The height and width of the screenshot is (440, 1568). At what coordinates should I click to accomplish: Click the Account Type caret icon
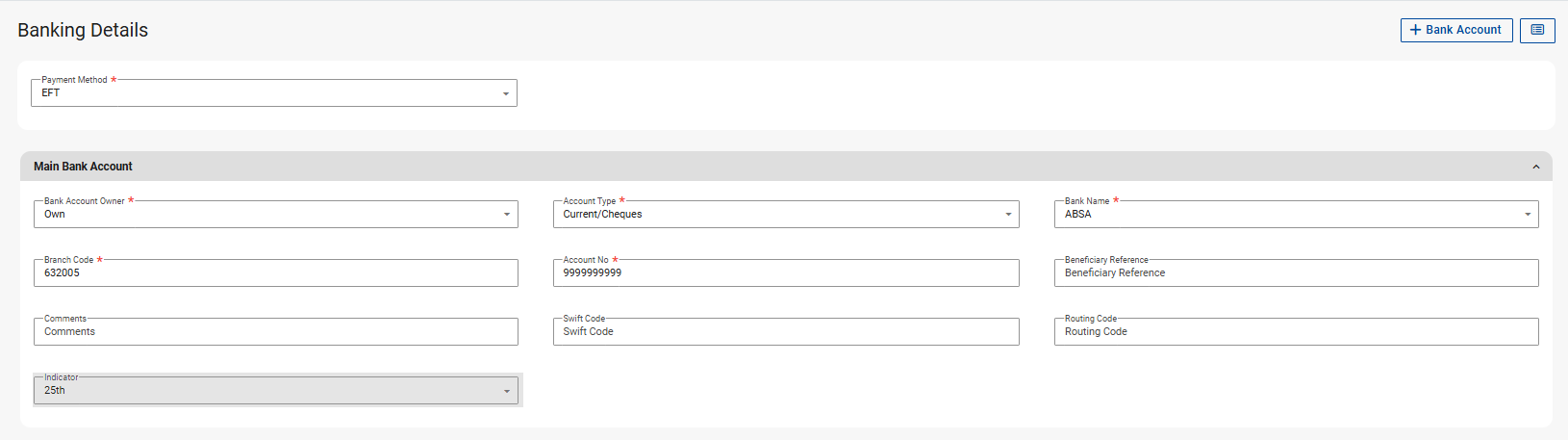pyautogui.click(x=1008, y=215)
